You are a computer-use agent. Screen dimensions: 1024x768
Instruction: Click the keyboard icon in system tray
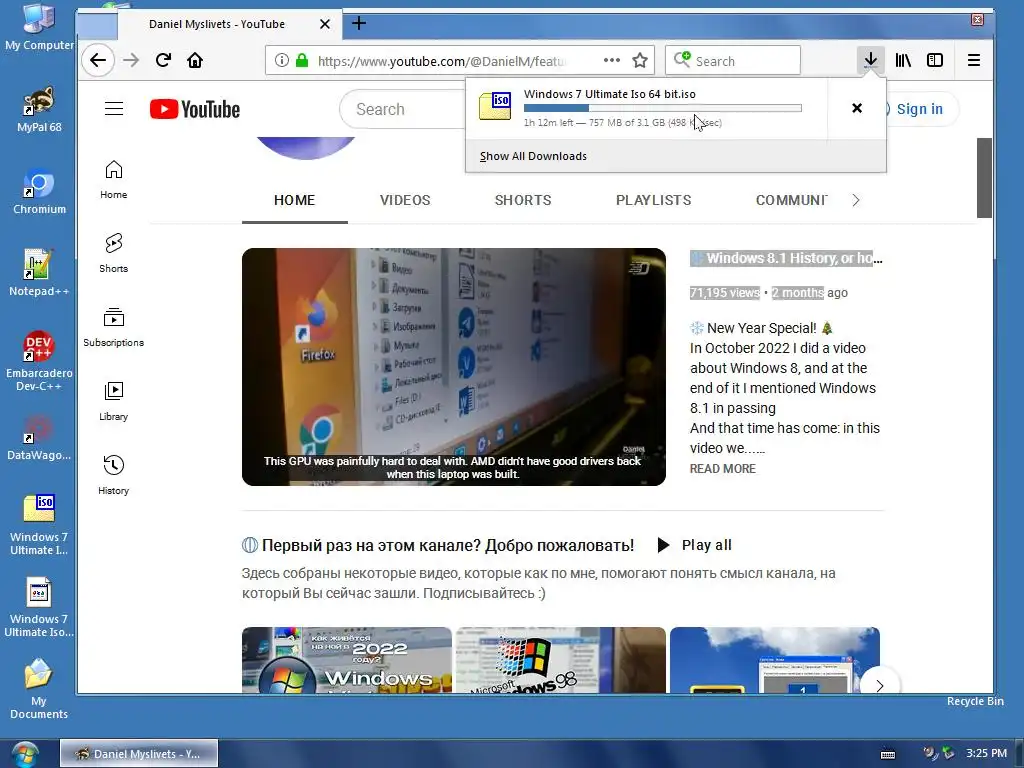(888, 754)
